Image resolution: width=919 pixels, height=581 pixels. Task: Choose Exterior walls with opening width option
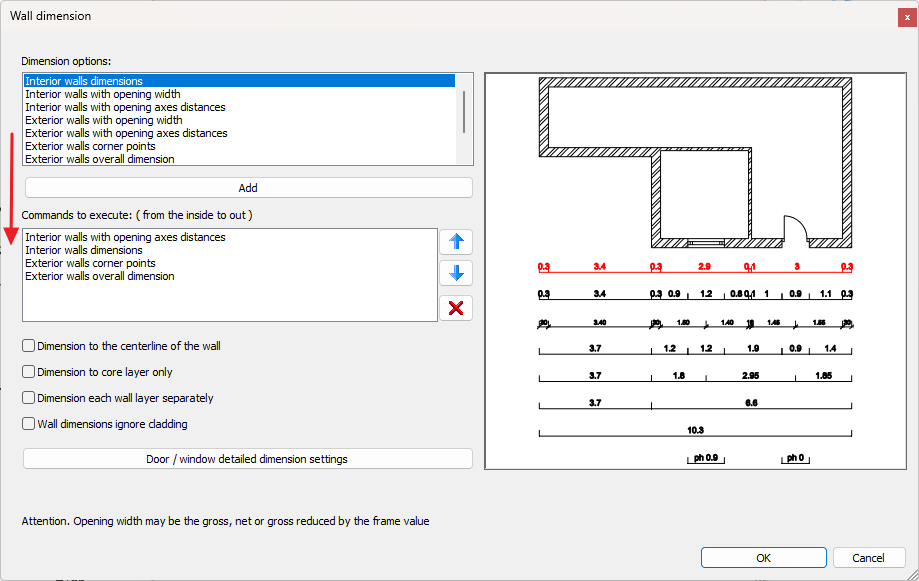click(103, 120)
